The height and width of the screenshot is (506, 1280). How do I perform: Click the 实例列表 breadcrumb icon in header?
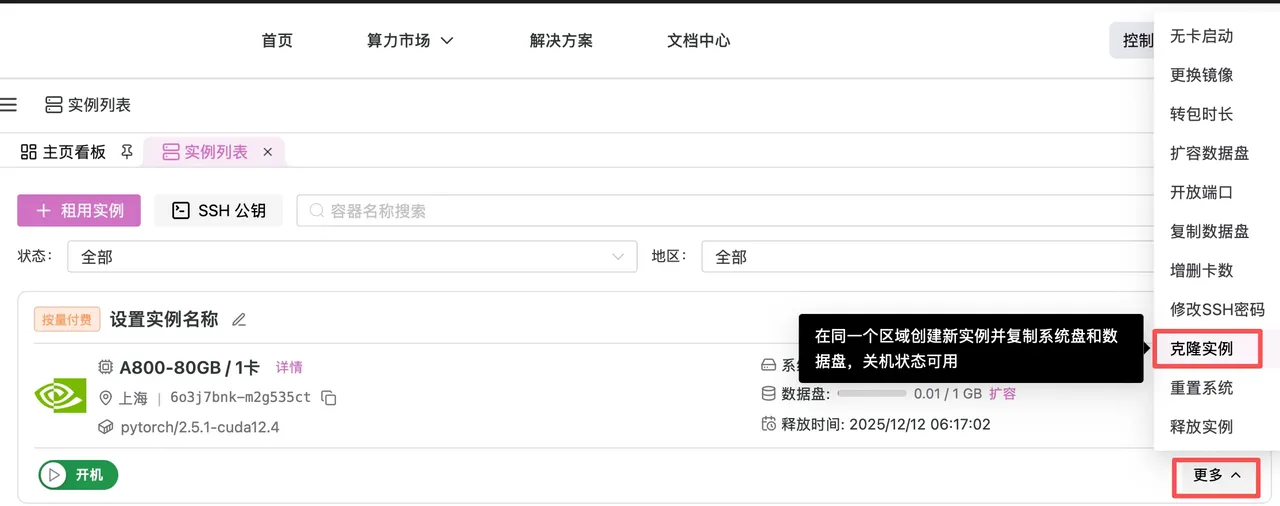(x=54, y=104)
